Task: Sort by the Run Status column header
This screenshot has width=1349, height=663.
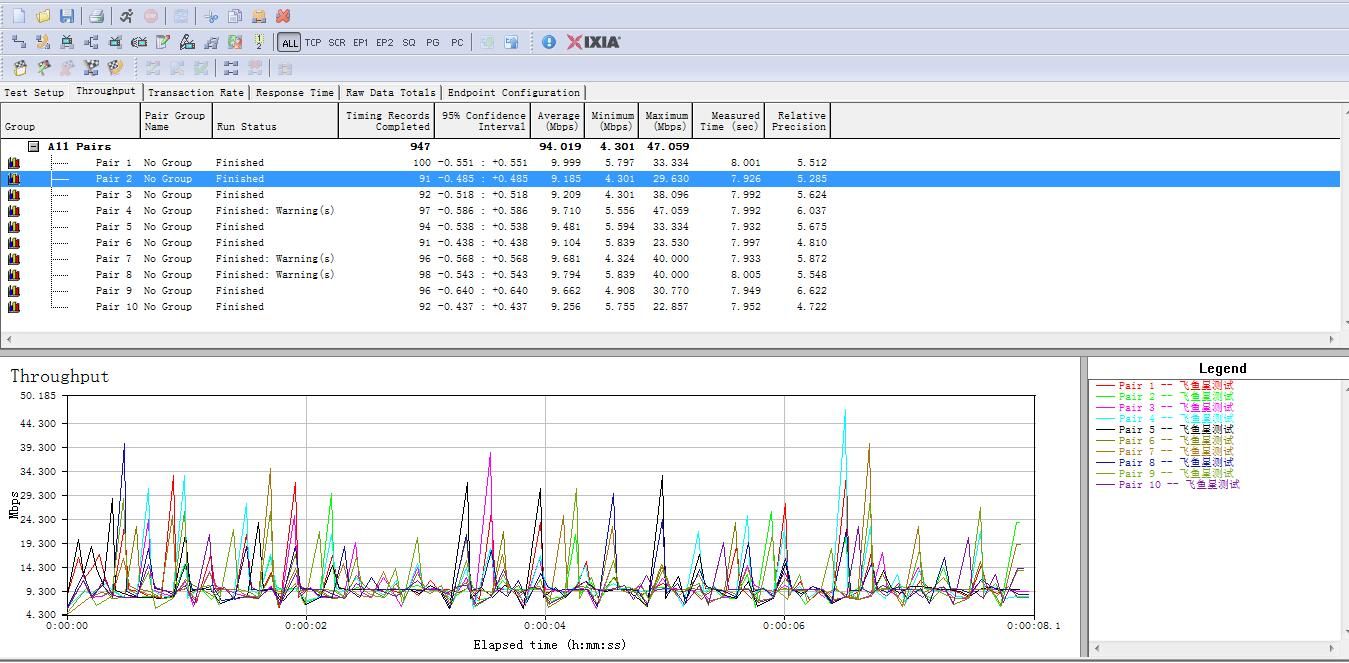Action: (x=276, y=121)
